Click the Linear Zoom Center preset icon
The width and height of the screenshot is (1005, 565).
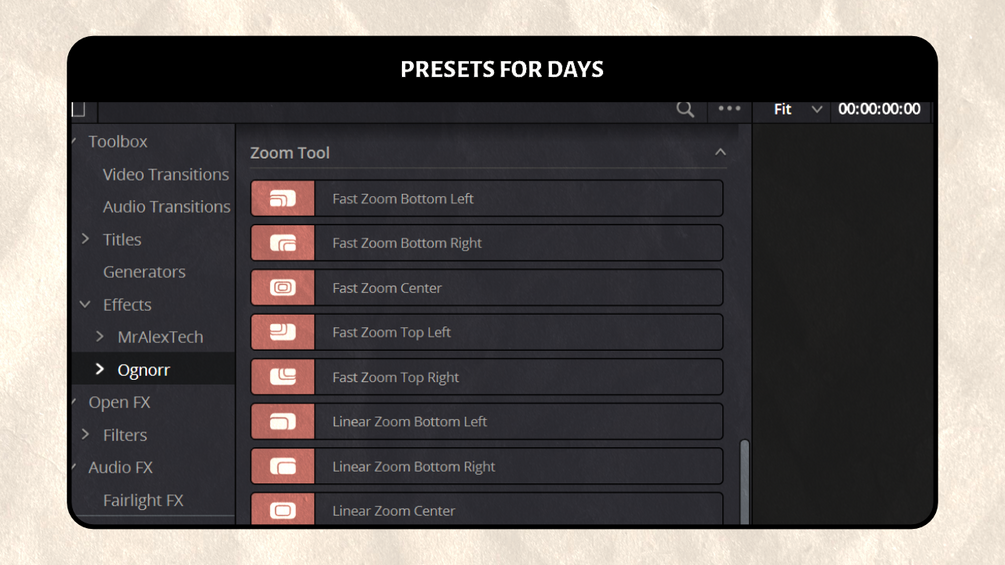point(283,510)
